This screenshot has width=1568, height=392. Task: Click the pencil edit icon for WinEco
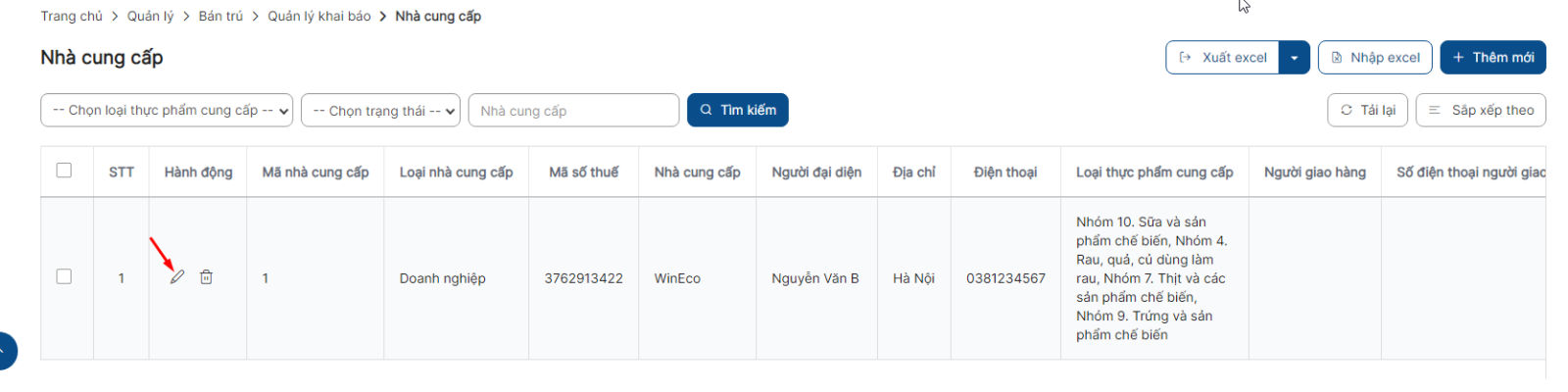[x=176, y=277]
